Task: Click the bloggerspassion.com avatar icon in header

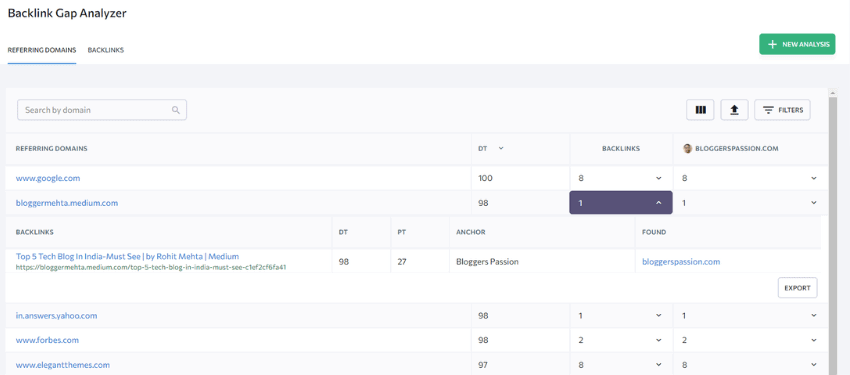Action: (687, 148)
